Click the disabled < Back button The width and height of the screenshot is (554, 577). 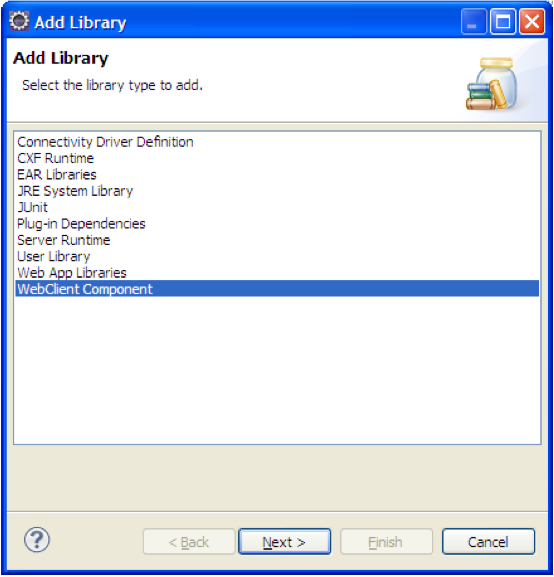(x=189, y=542)
